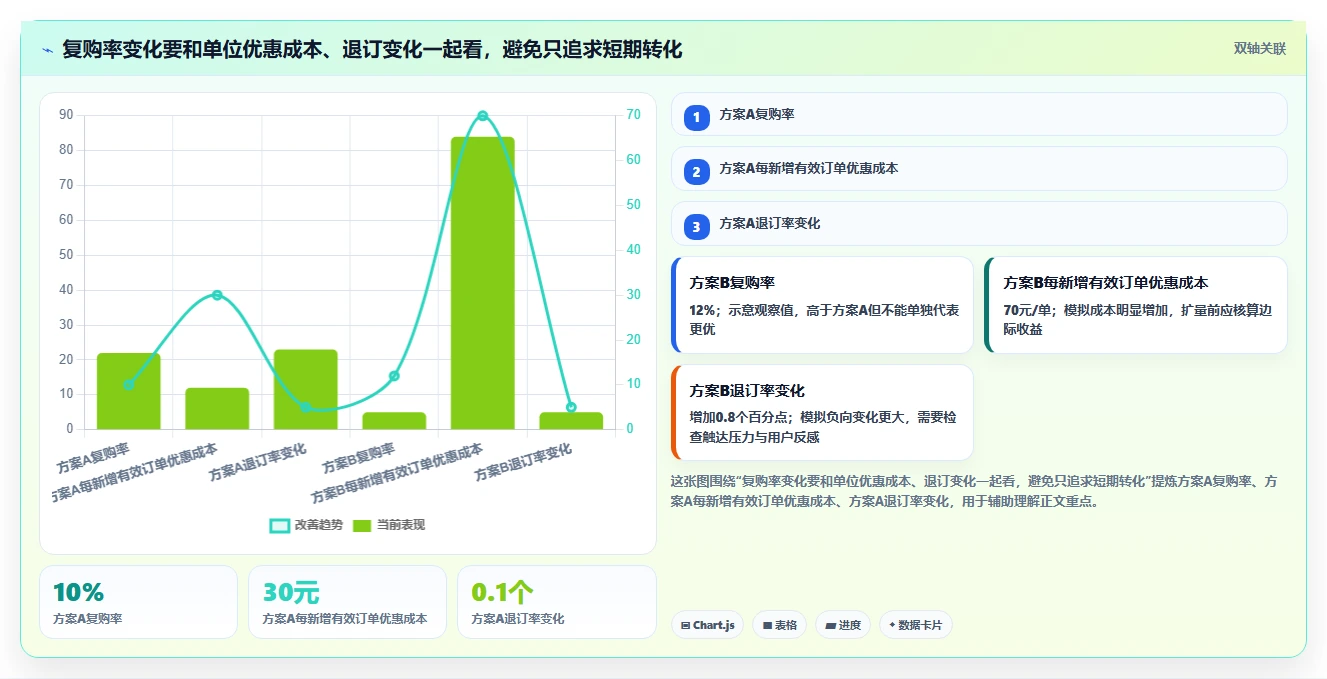Viewport: 1327px width, 679px height.
Task: Click the 表格 tag icon
Action: [767, 625]
